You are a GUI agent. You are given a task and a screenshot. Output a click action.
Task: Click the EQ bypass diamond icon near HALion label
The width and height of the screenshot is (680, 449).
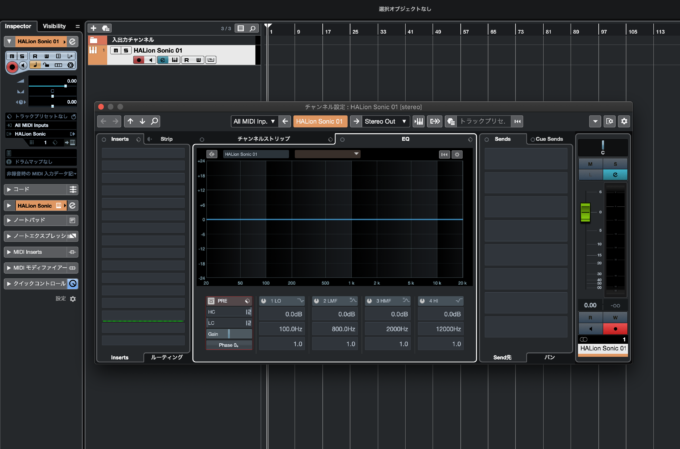[x=212, y=154]
